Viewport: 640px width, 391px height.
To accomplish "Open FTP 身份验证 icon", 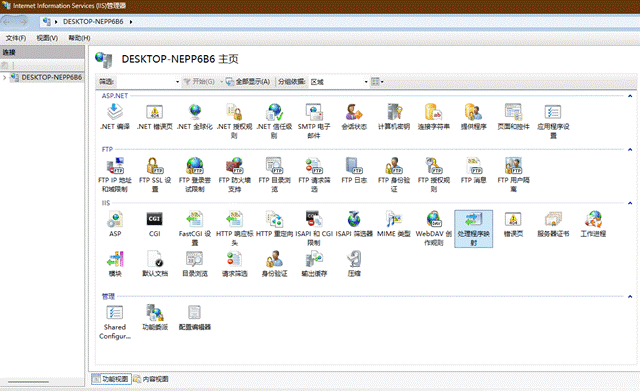I will click(394, 166).
